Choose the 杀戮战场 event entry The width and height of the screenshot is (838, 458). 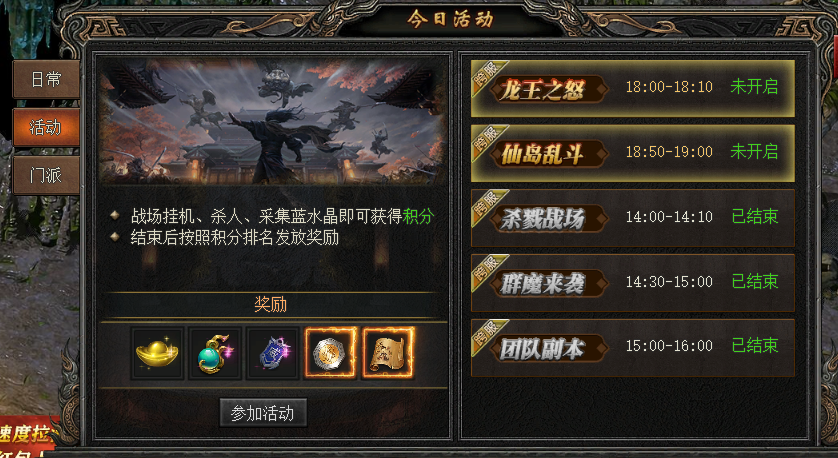click(633, 218)
